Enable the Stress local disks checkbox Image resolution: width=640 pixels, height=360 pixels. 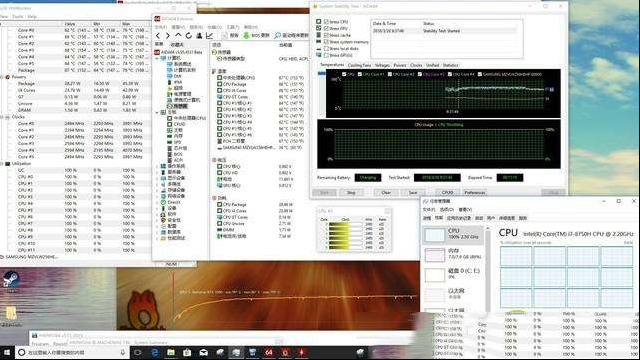click(326, 49)
